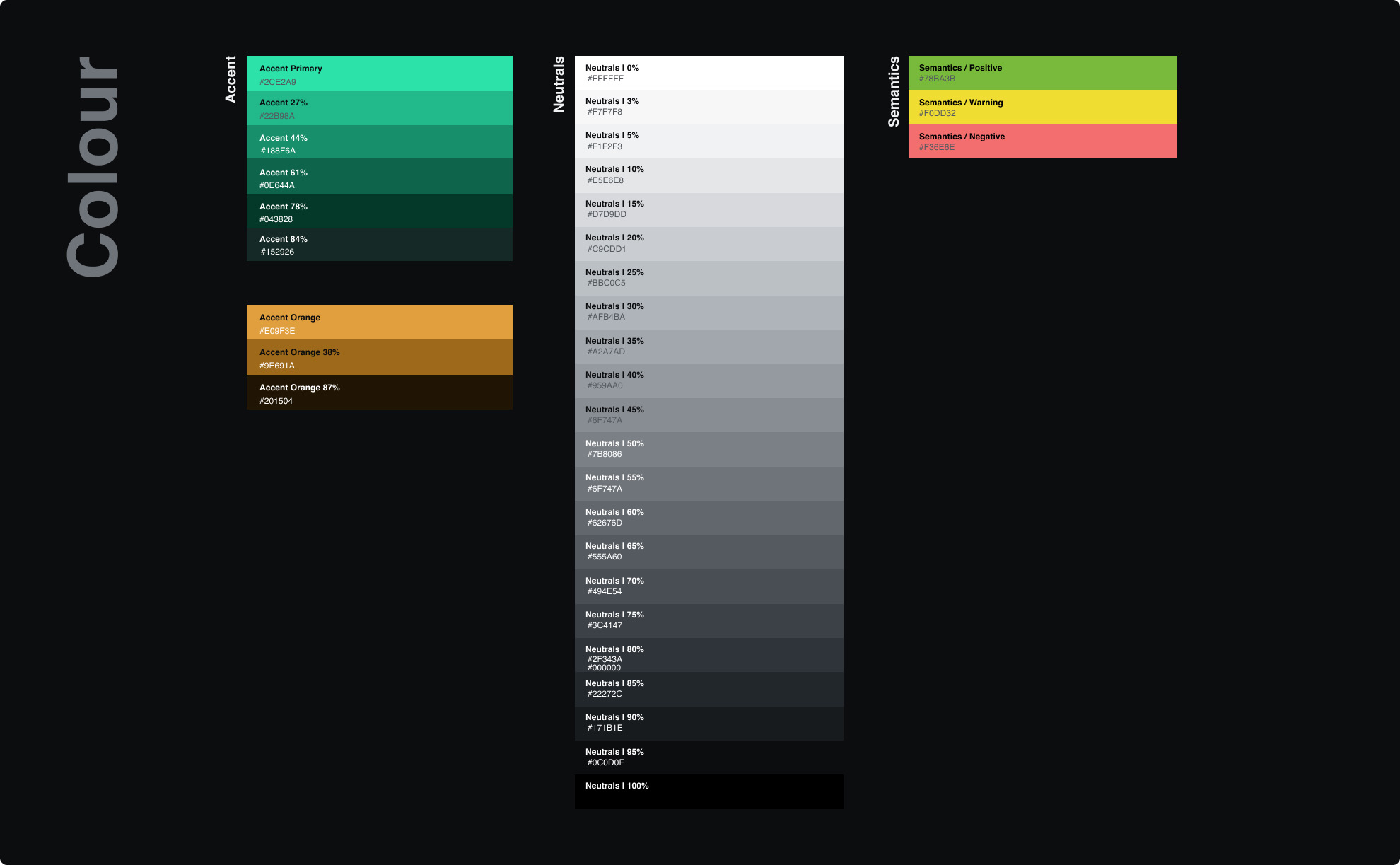Click the Accent 84% color block
Image resolution: width=1400 pixels, height=865 pixels.
[379, 245]
